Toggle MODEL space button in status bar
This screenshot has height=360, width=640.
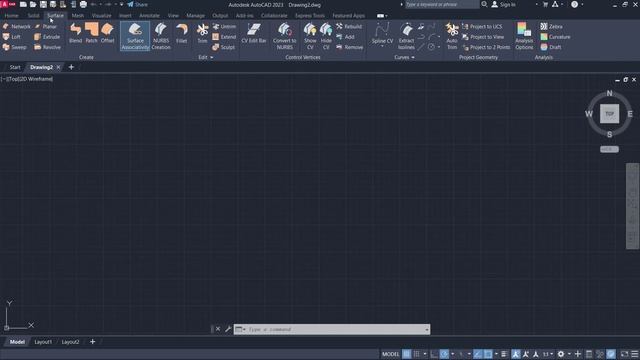pyautogui.click(x=390, y=354)
